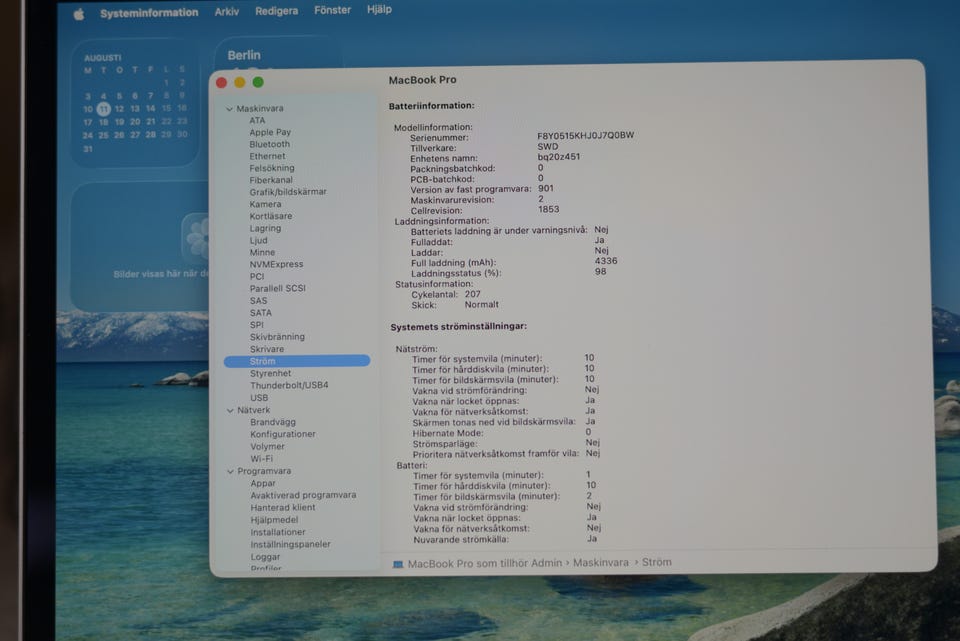Select Thunderbolt/USB4 in sidebar
Screen dimensions: 960x641
[289, 385]
